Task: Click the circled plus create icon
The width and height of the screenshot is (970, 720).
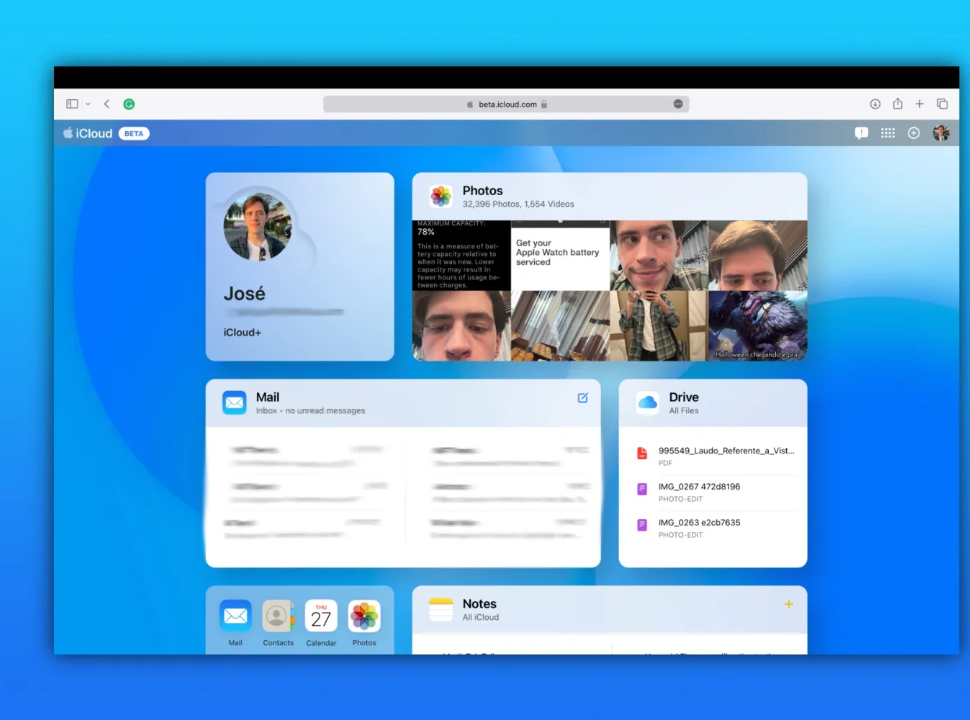Action: pyautogui.click(x=914, y=133)
